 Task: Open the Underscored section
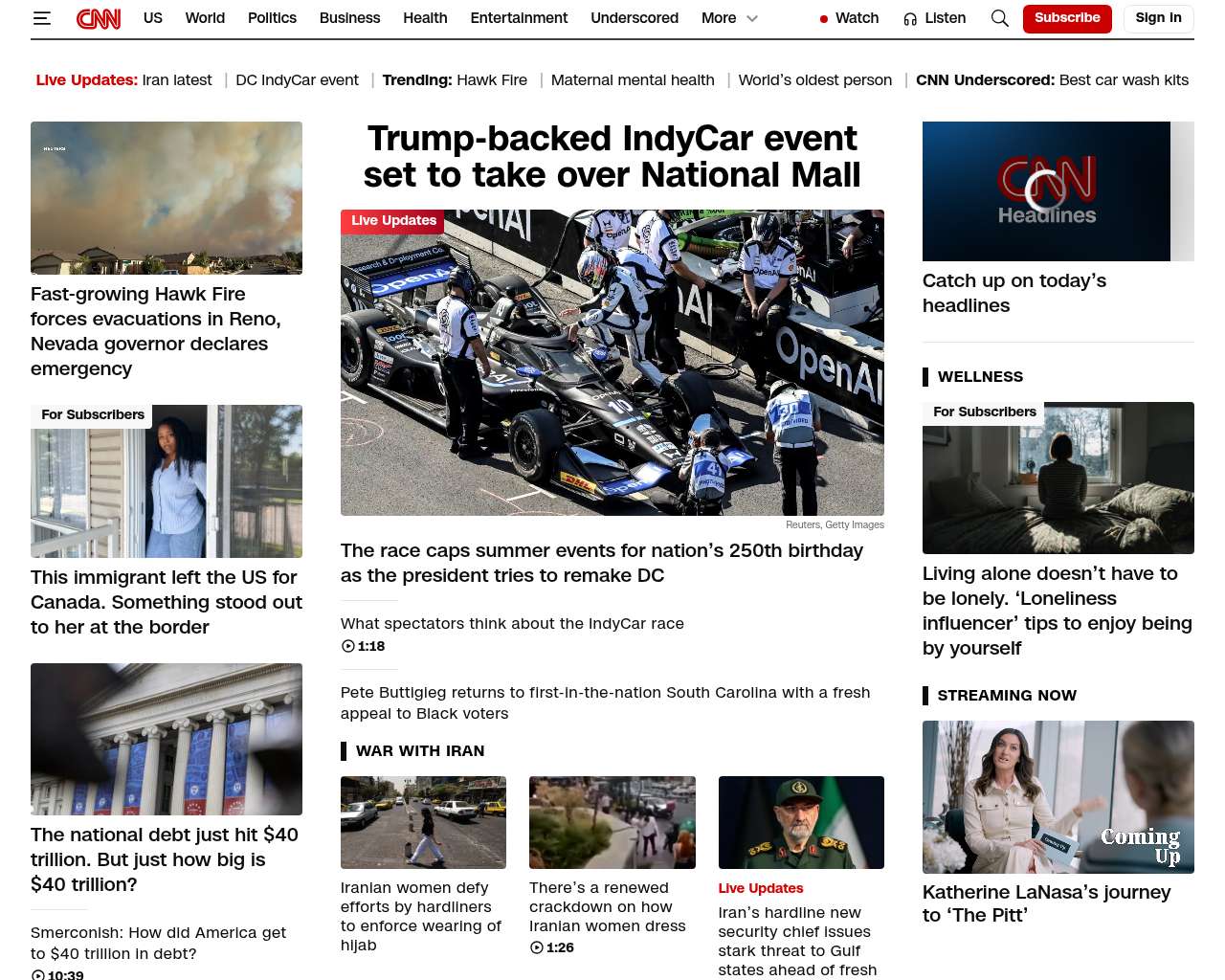(x=635, y=18)
